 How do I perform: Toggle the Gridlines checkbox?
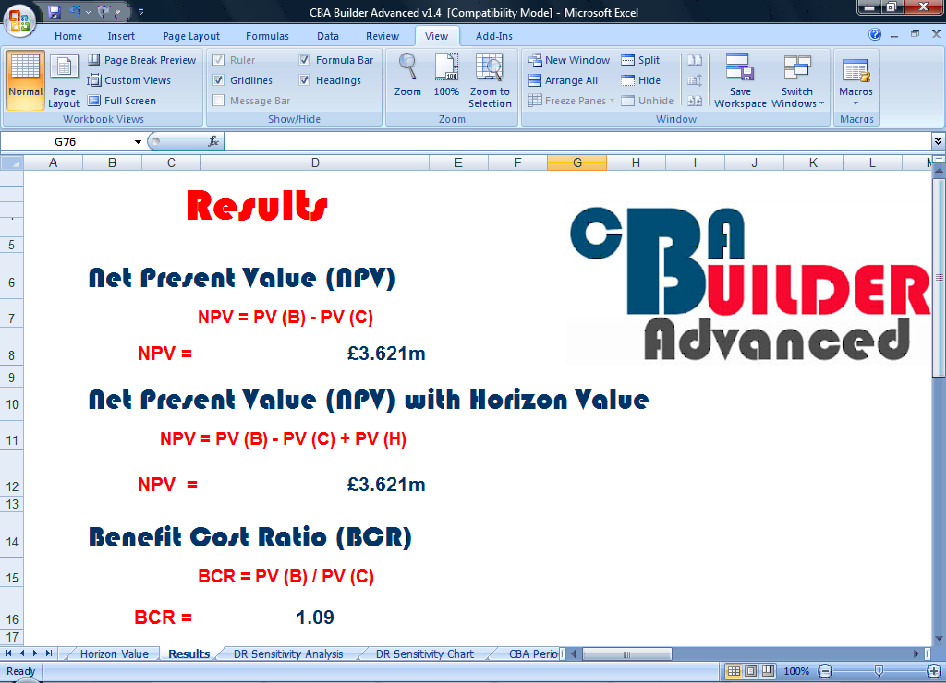[219, 80]
